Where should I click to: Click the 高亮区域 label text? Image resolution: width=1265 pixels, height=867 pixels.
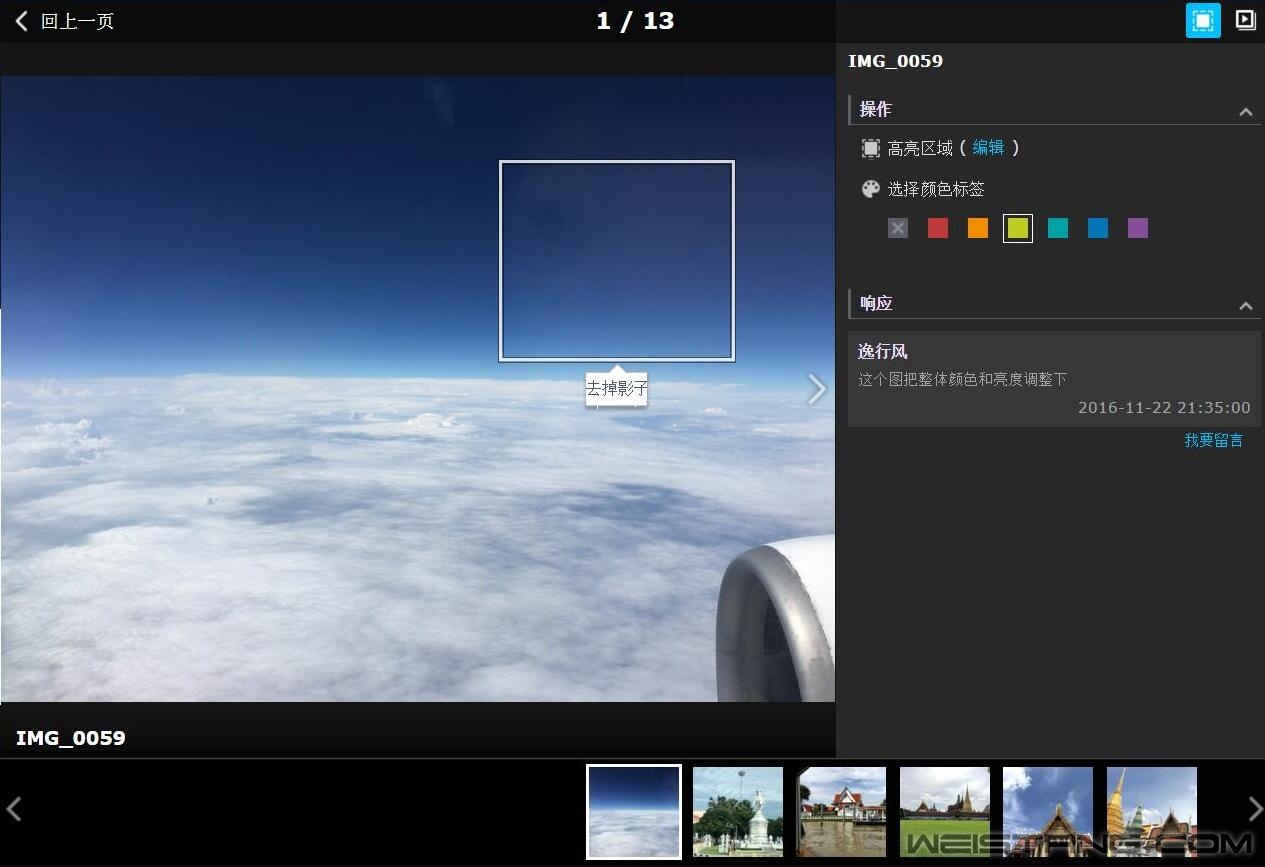click(x=920, y=148)
